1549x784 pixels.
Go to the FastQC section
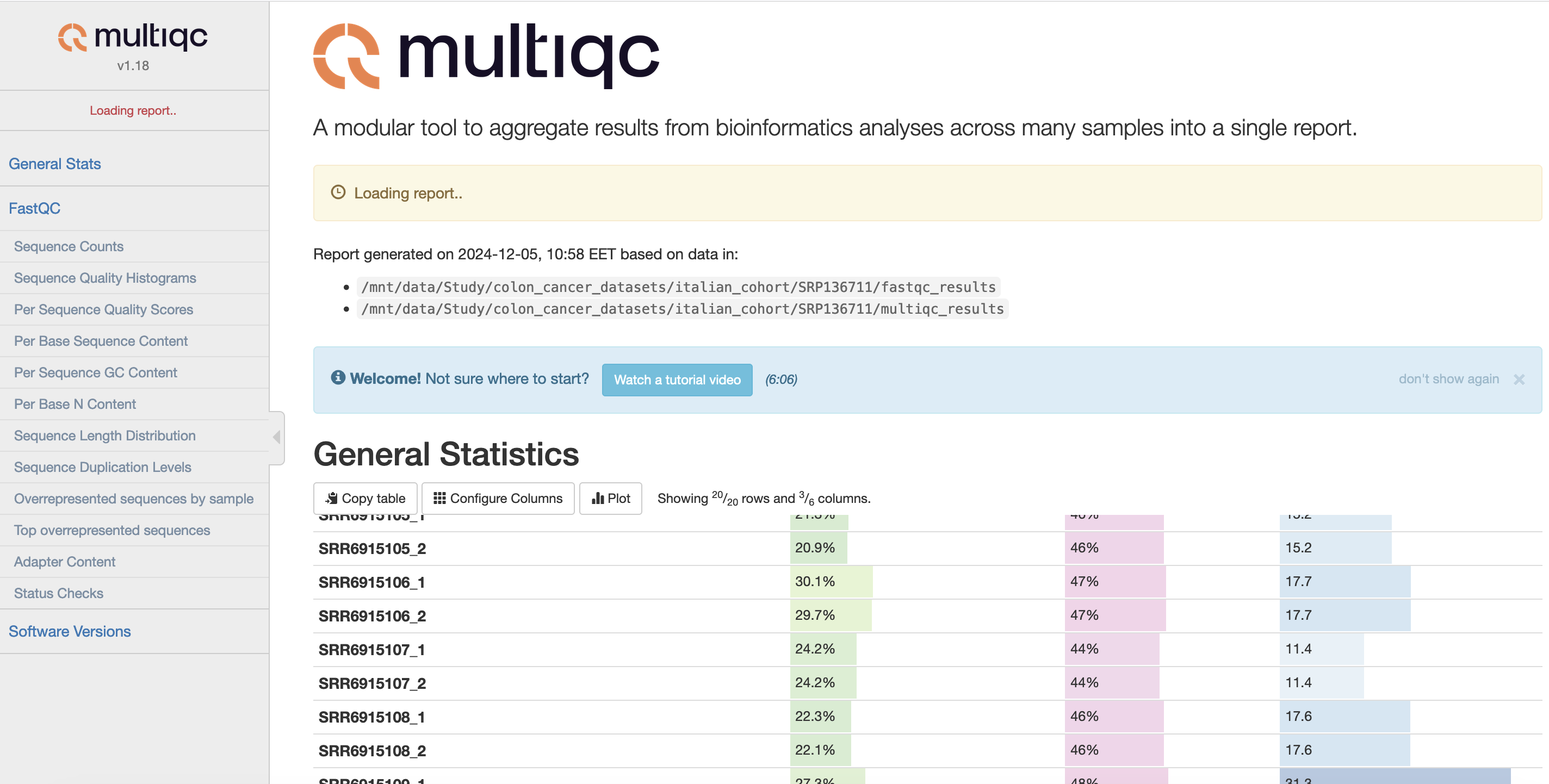click(x=34, y=208)
